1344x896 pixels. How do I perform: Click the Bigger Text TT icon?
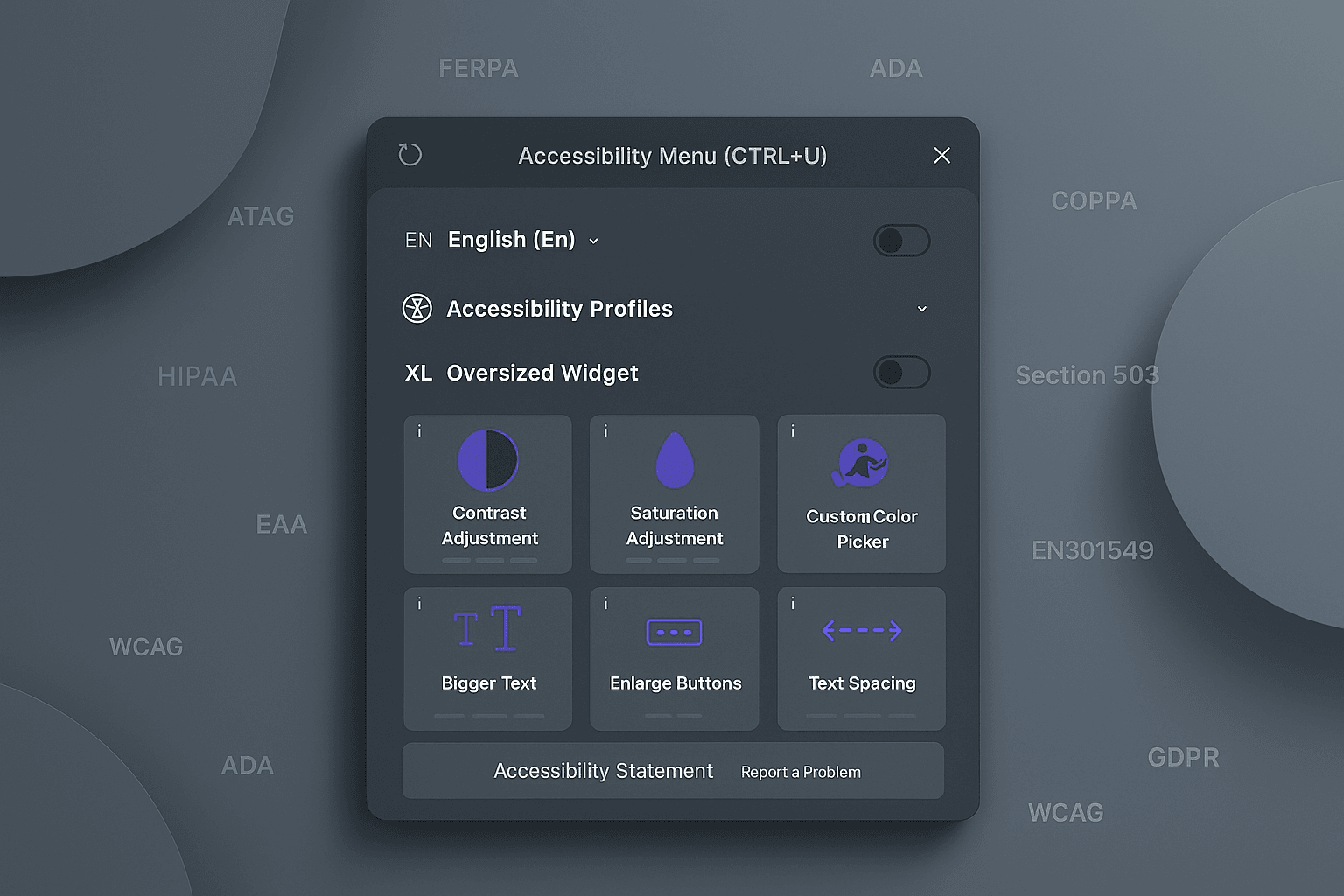tap(488, 628)
